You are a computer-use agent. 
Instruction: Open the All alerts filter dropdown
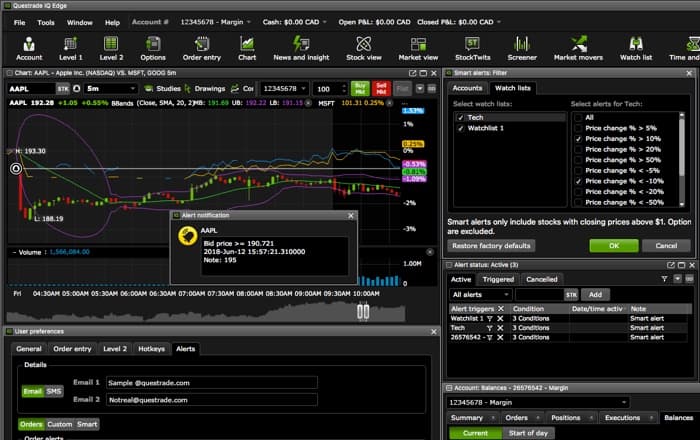[x=480, y=295]
